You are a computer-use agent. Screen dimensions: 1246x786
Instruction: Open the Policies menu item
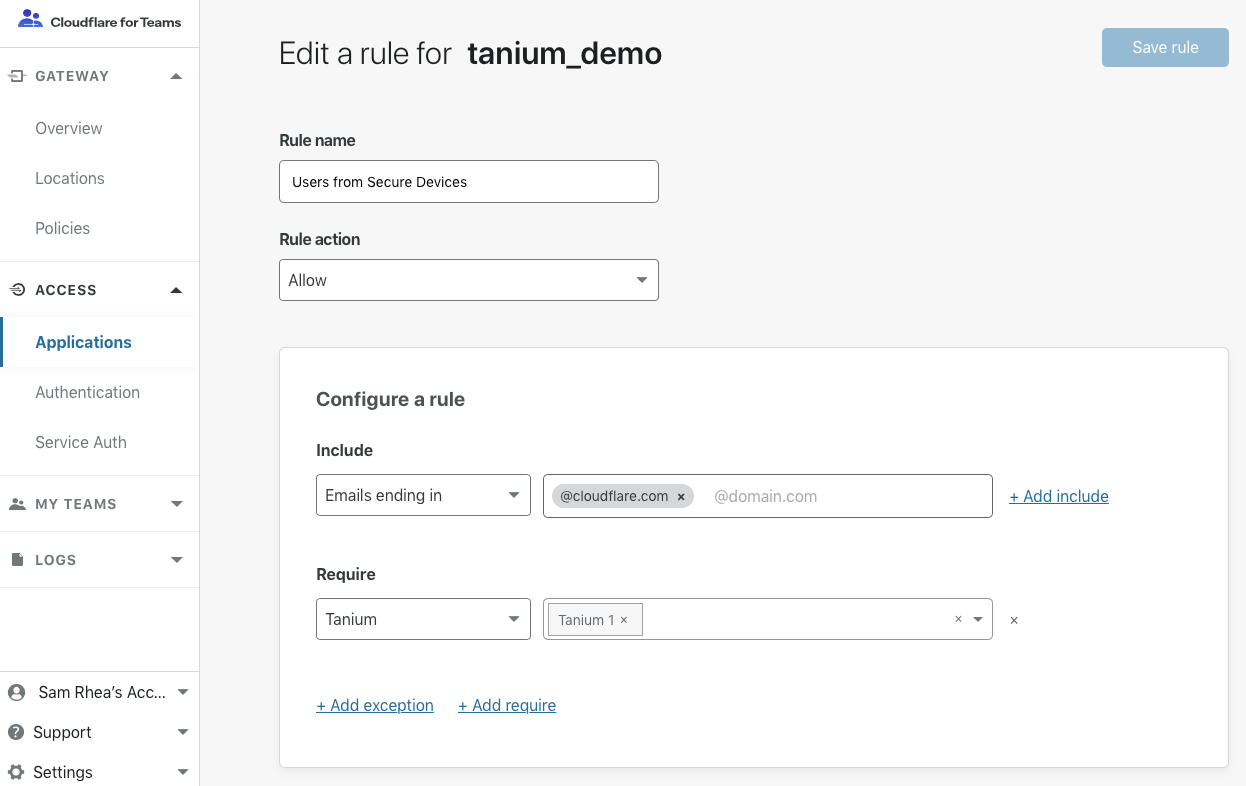(63, 228)
